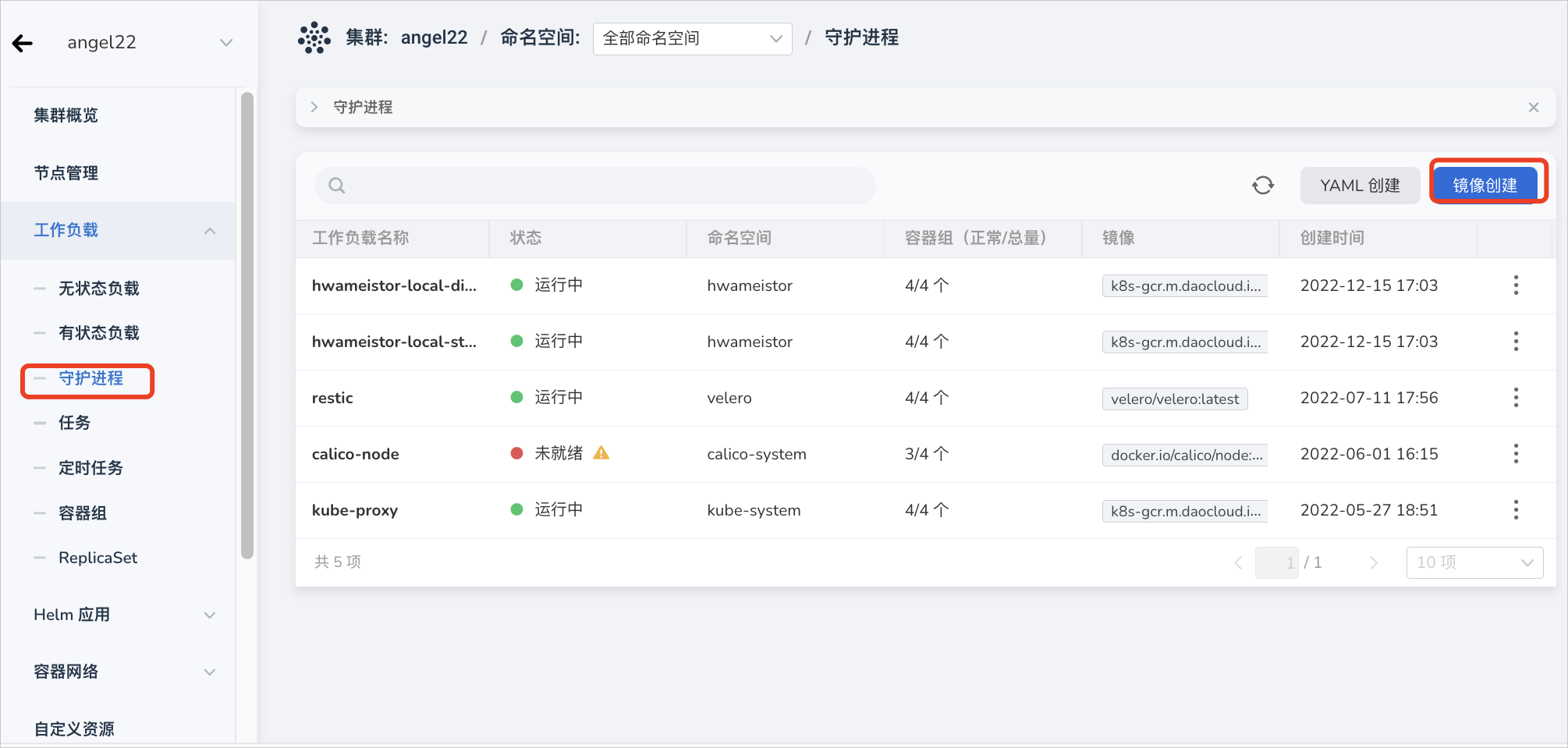Image resolution: width=1568 pixels, height=748 pixels.
Task: Click the search magnifier icon
Action: coord(336,186)
